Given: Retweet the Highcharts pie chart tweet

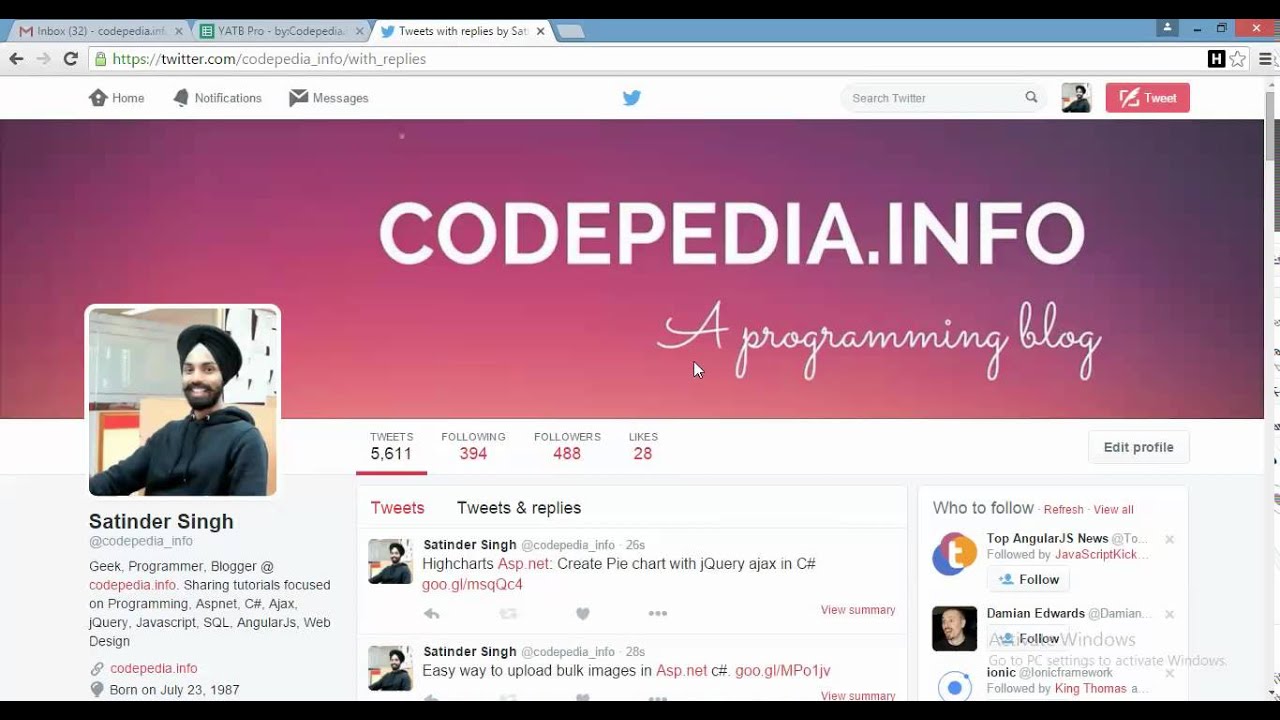Looking at the screenshot, I should click(508, 613).
